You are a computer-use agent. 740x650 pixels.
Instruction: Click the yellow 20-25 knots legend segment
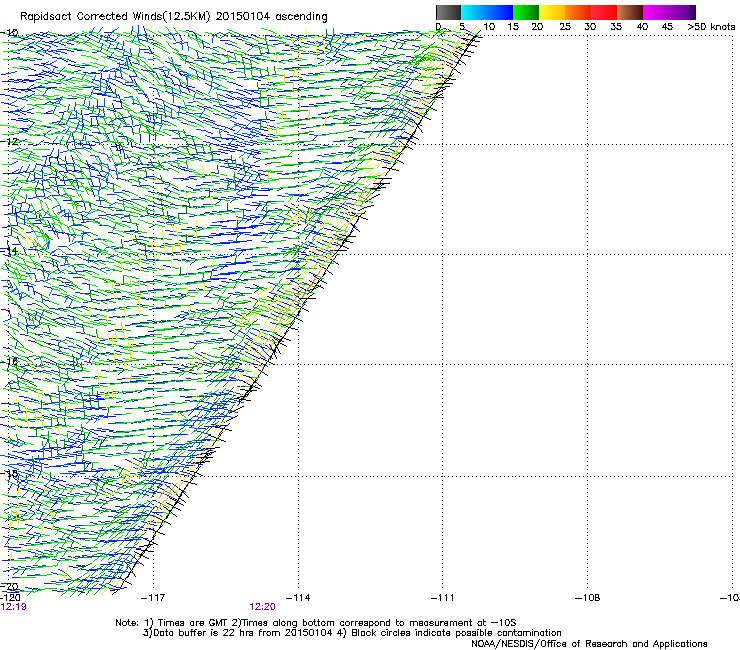552,12
